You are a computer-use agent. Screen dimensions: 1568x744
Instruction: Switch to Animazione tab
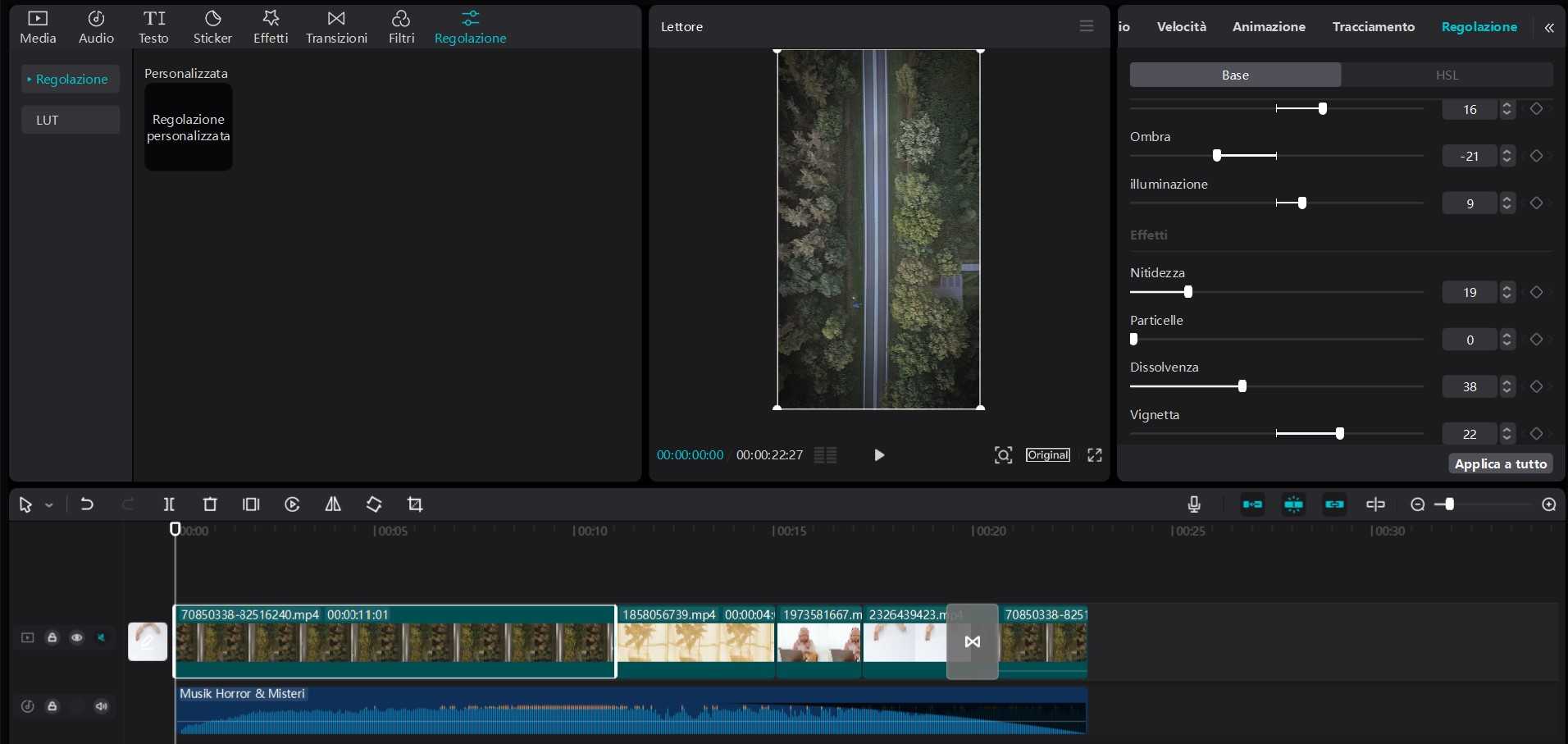click(1269, 27)
